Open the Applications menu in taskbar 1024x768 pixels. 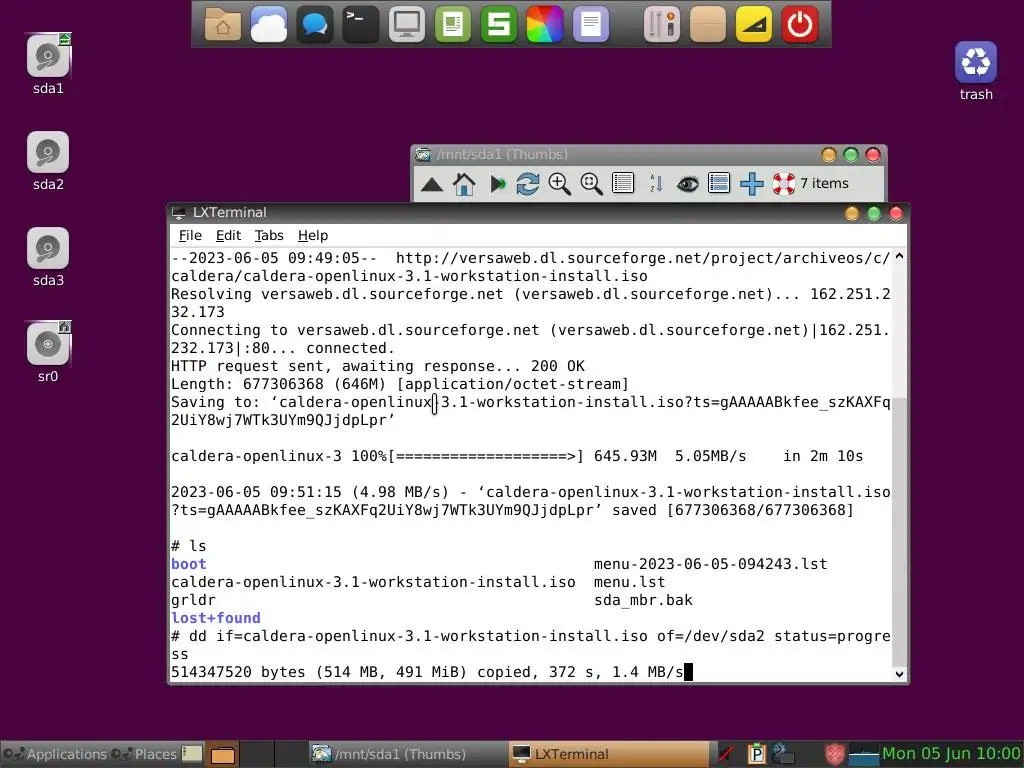(55, 754)
